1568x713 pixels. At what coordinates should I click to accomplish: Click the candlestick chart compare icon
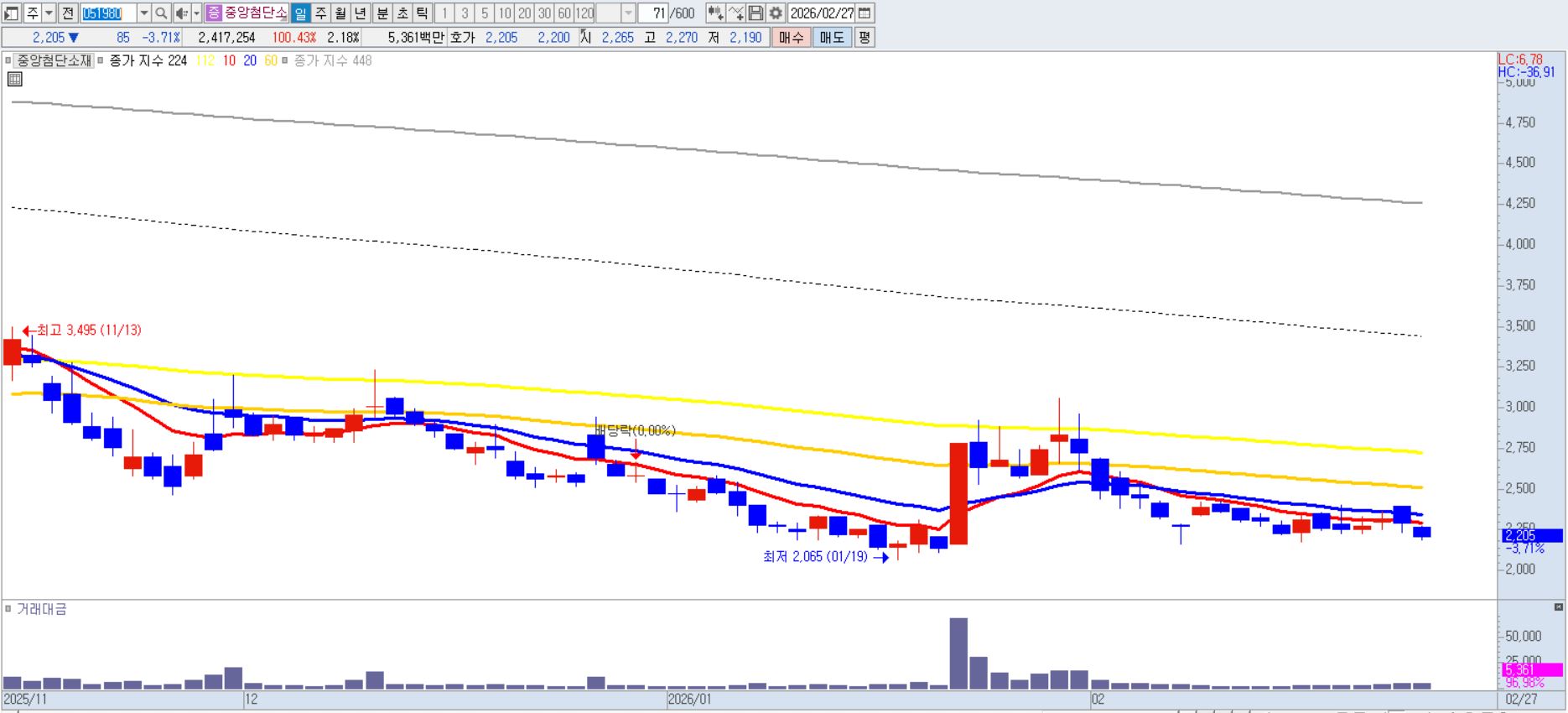(715, 13)
